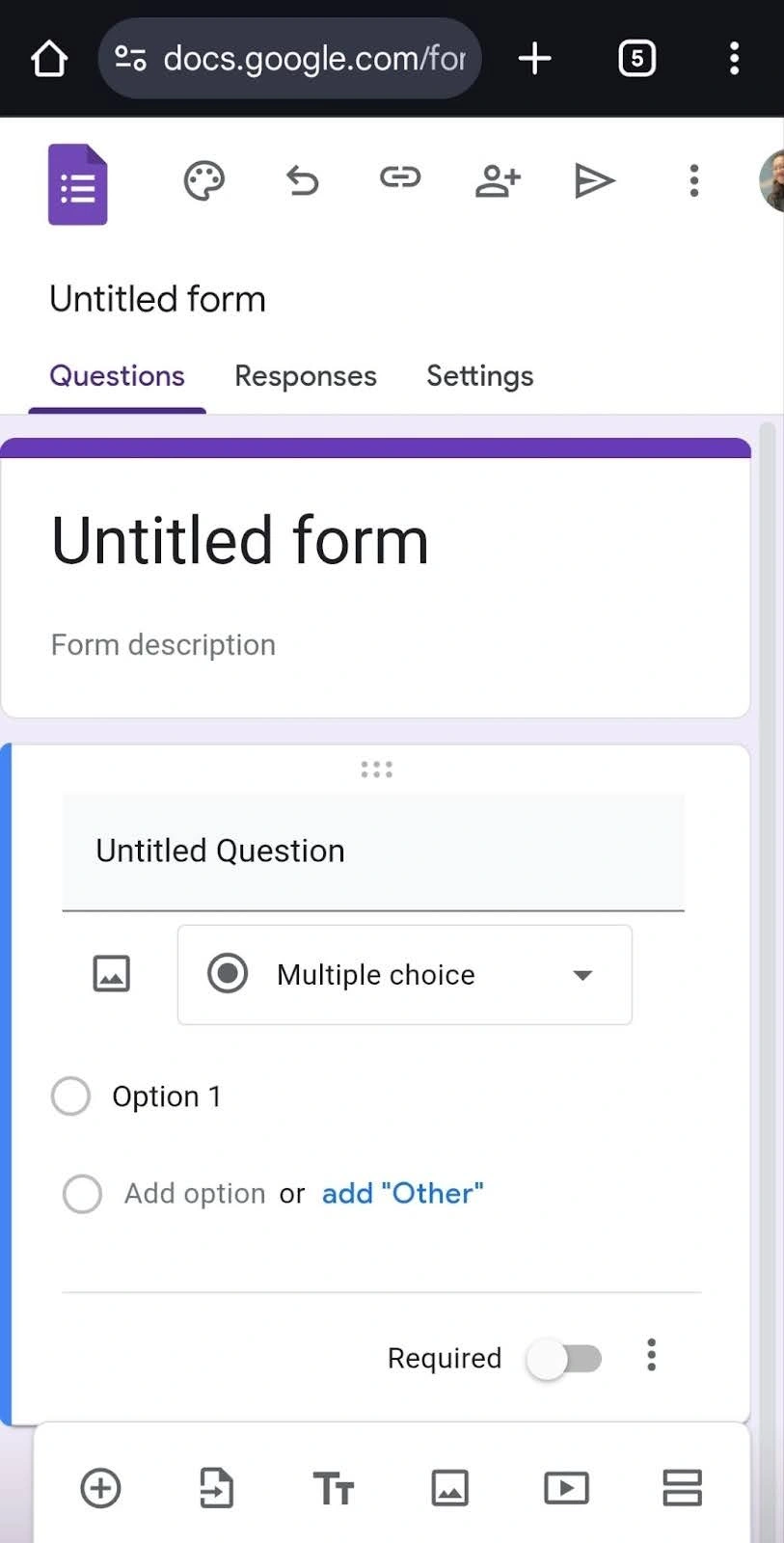This screenshot has width=784, height=1543.
Task: Toggle the Required switch on
Action: pyautogui.click(x=565, y=1358)
